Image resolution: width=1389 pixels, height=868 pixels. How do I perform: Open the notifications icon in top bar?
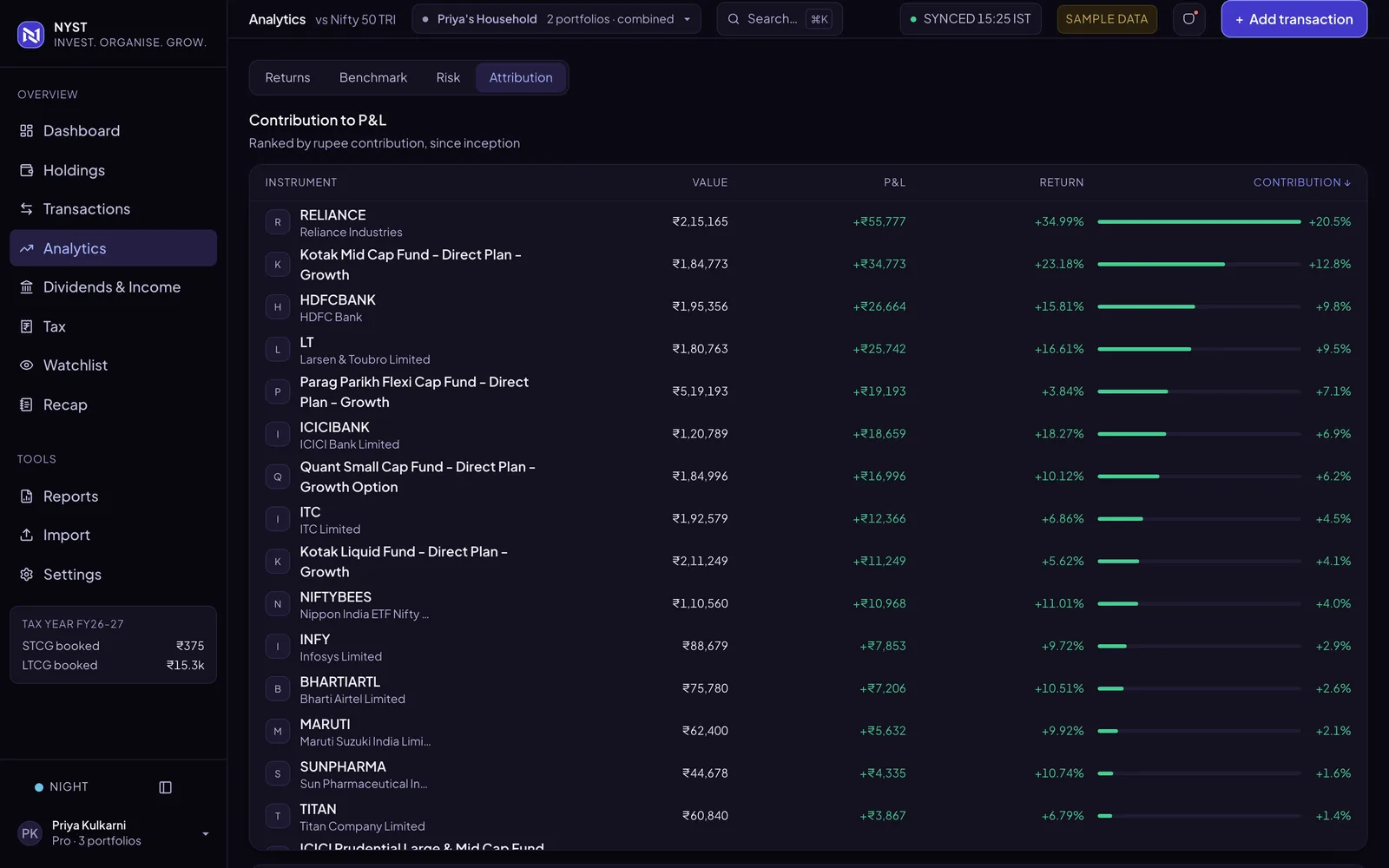(1189, 19)
